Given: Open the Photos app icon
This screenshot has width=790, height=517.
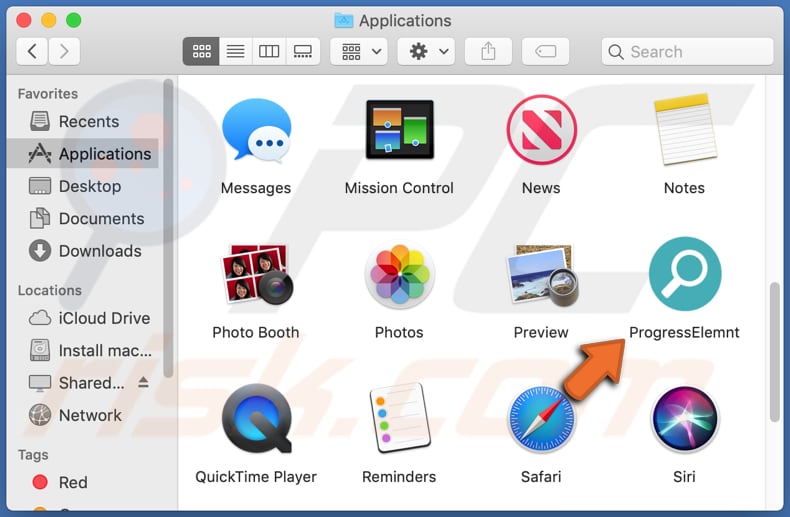Looking at the screenshot, I should click(x=400, y=274).
